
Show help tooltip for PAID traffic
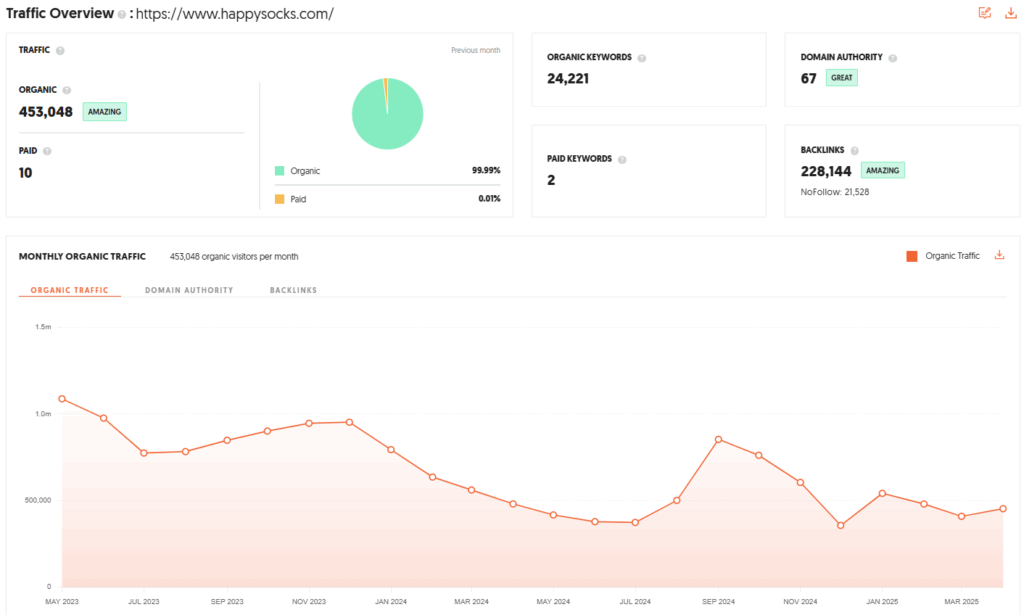47,151
